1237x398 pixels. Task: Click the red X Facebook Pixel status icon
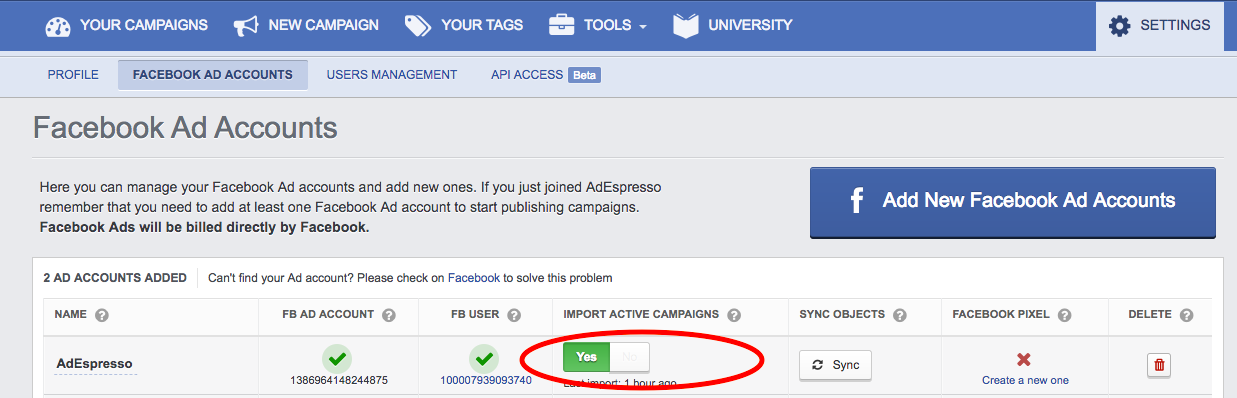point(1024,359)
